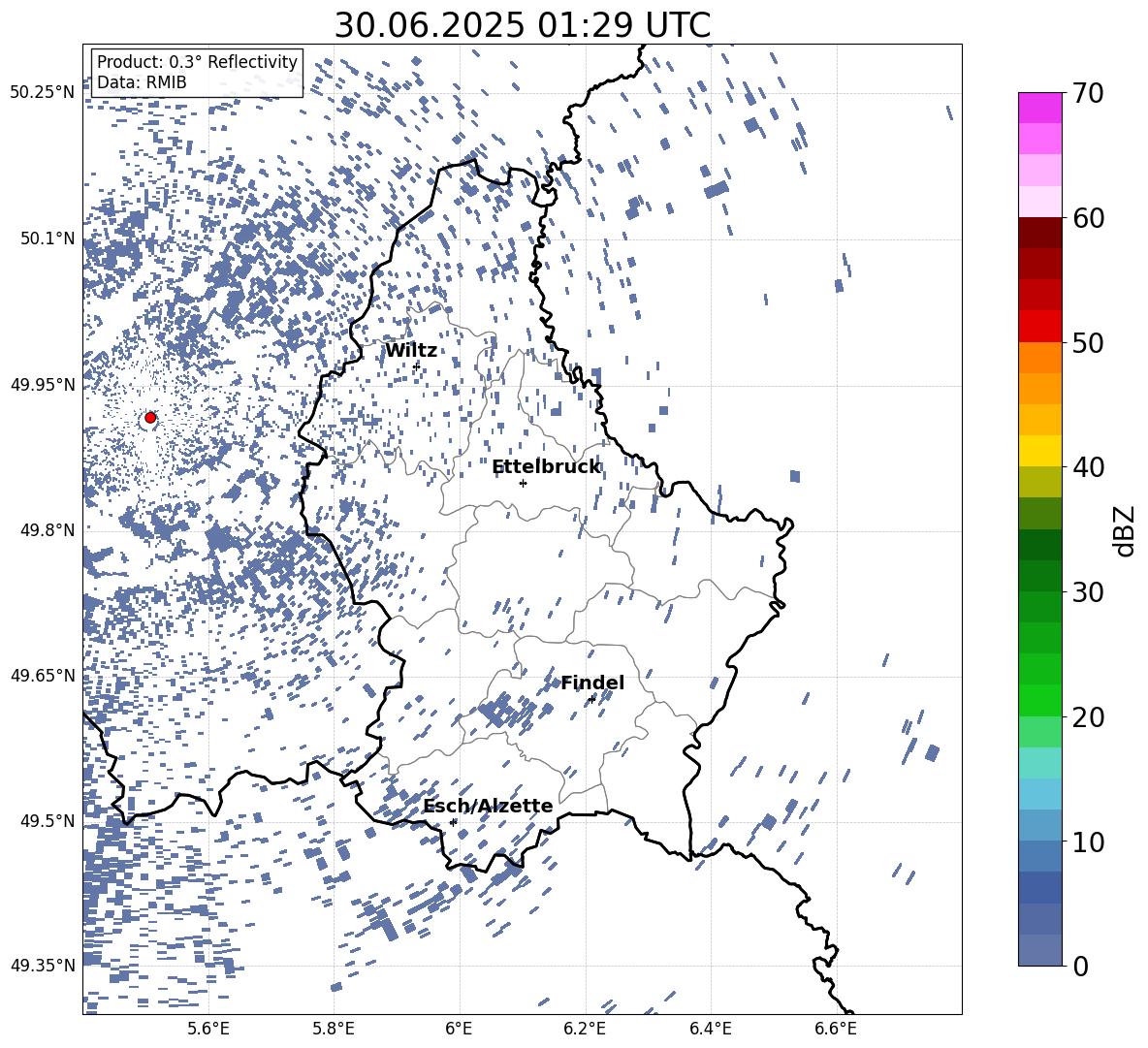The image size is (1148, 1048).
Task: Click the latitude label '49.65°N'
Action: pyautogui.click(x=43, y=675)
